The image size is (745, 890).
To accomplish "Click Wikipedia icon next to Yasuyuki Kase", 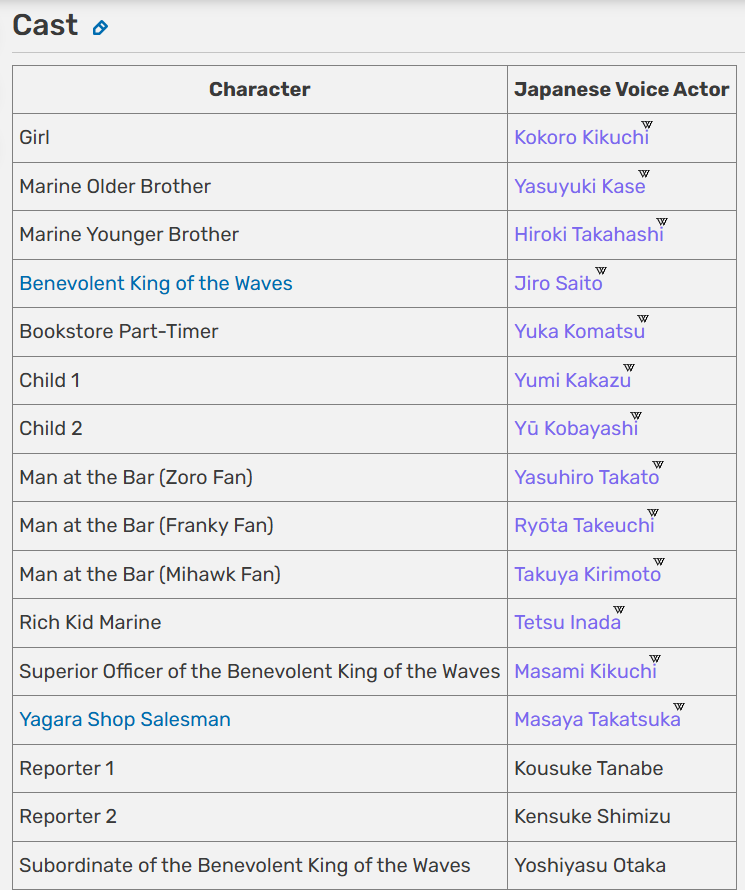I will pos(643,173).
